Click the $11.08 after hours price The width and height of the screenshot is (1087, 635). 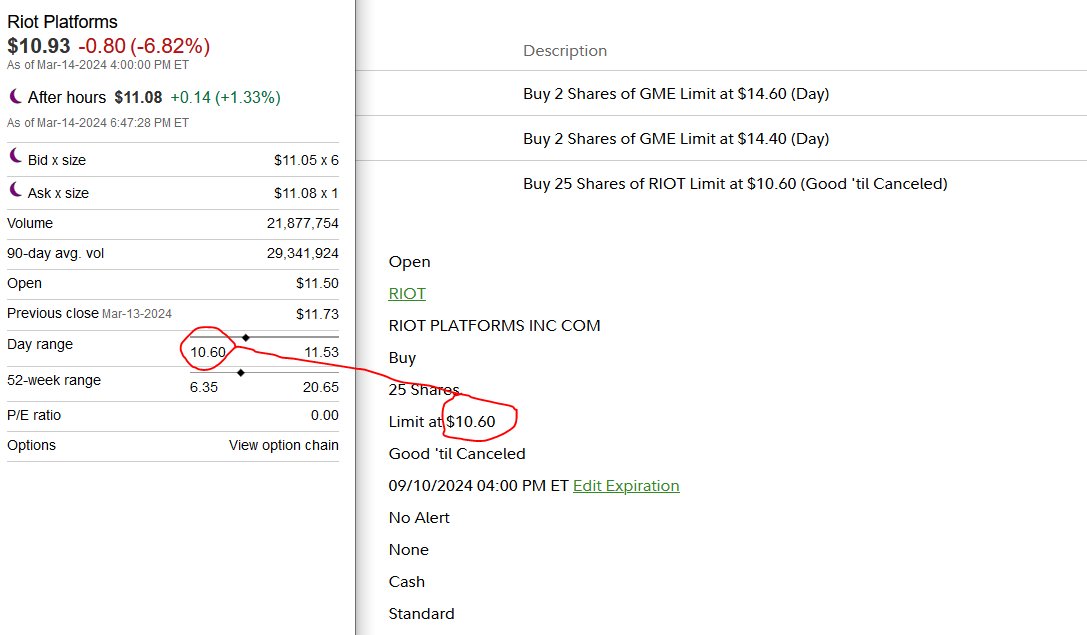[138, 97]
